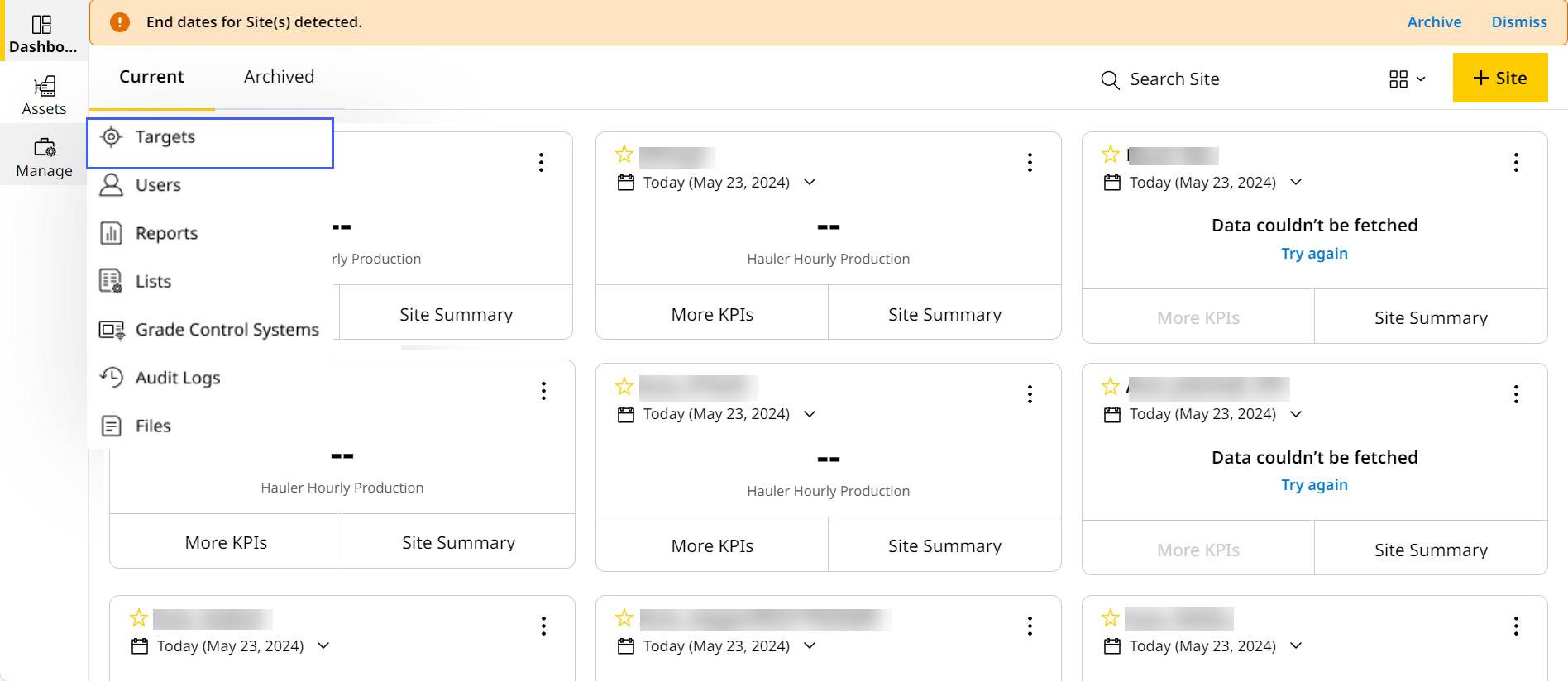Image resolution: width=1568 pixels, height=681 pixels.
Task: Open kebab menu on top-right site card
Action: 1516,162
